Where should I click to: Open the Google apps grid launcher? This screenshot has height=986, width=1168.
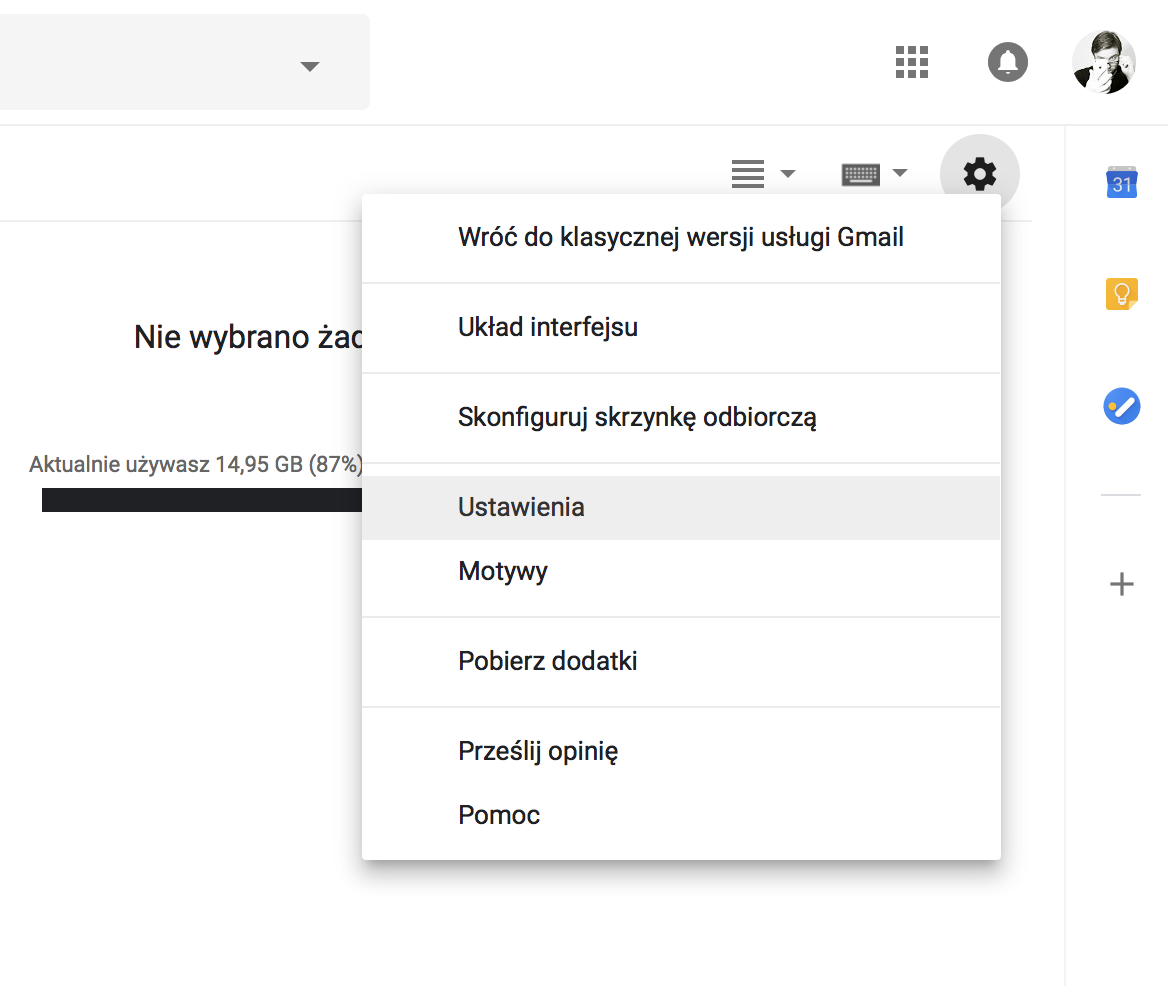click(x=912, y=62)
